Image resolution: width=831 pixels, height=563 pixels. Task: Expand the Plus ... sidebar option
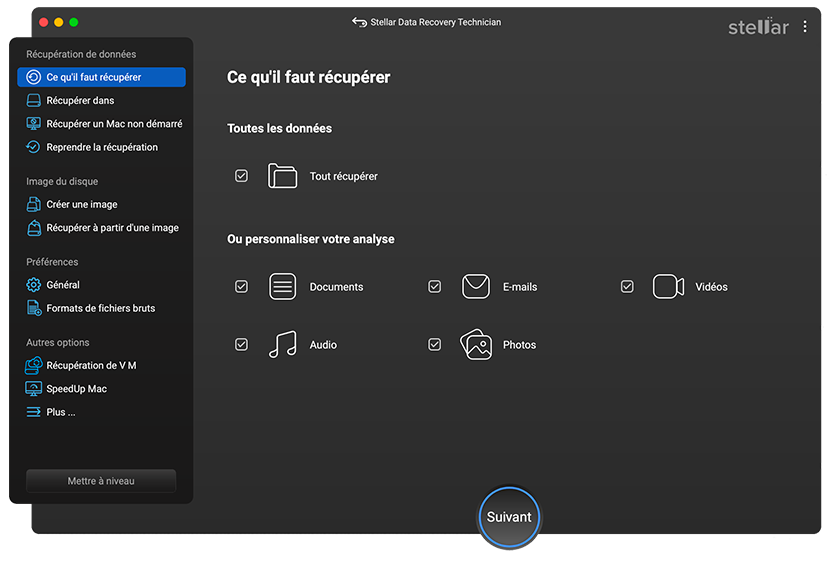coord(60,412)
